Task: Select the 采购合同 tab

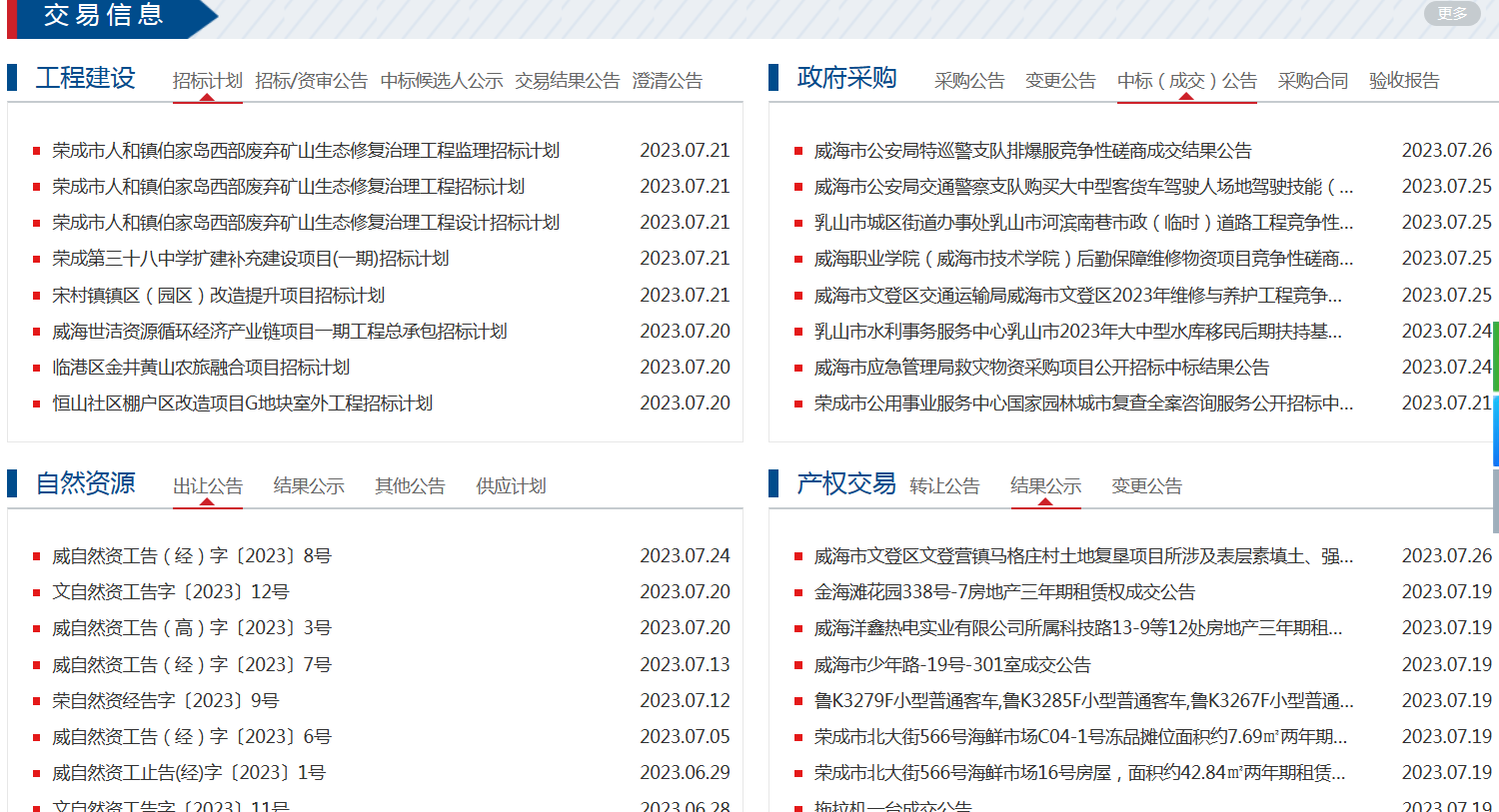Action: [1312, 81]
